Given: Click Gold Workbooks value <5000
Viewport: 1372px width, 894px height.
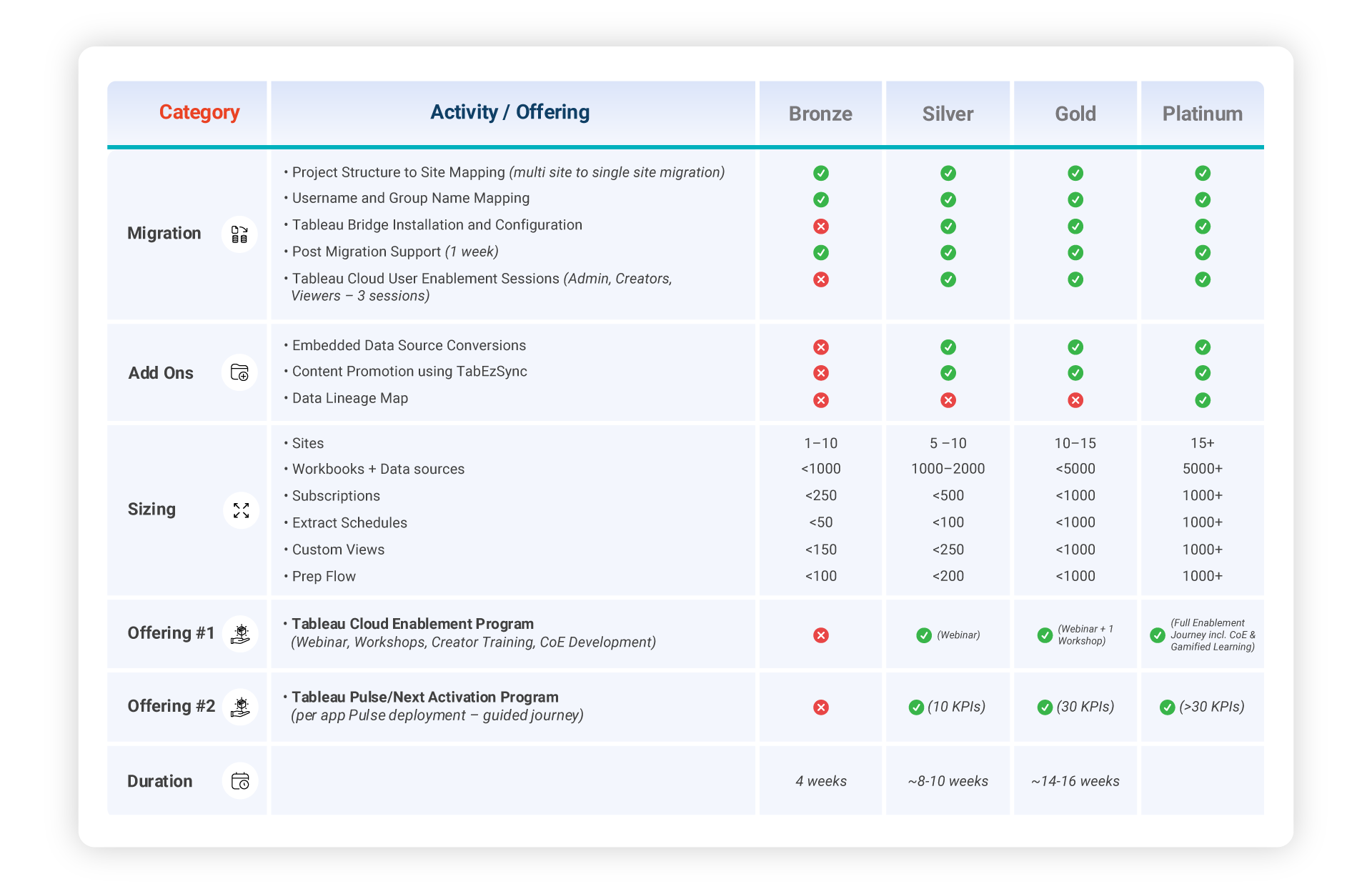Looking at the screenshot, I should point(1075,469).
